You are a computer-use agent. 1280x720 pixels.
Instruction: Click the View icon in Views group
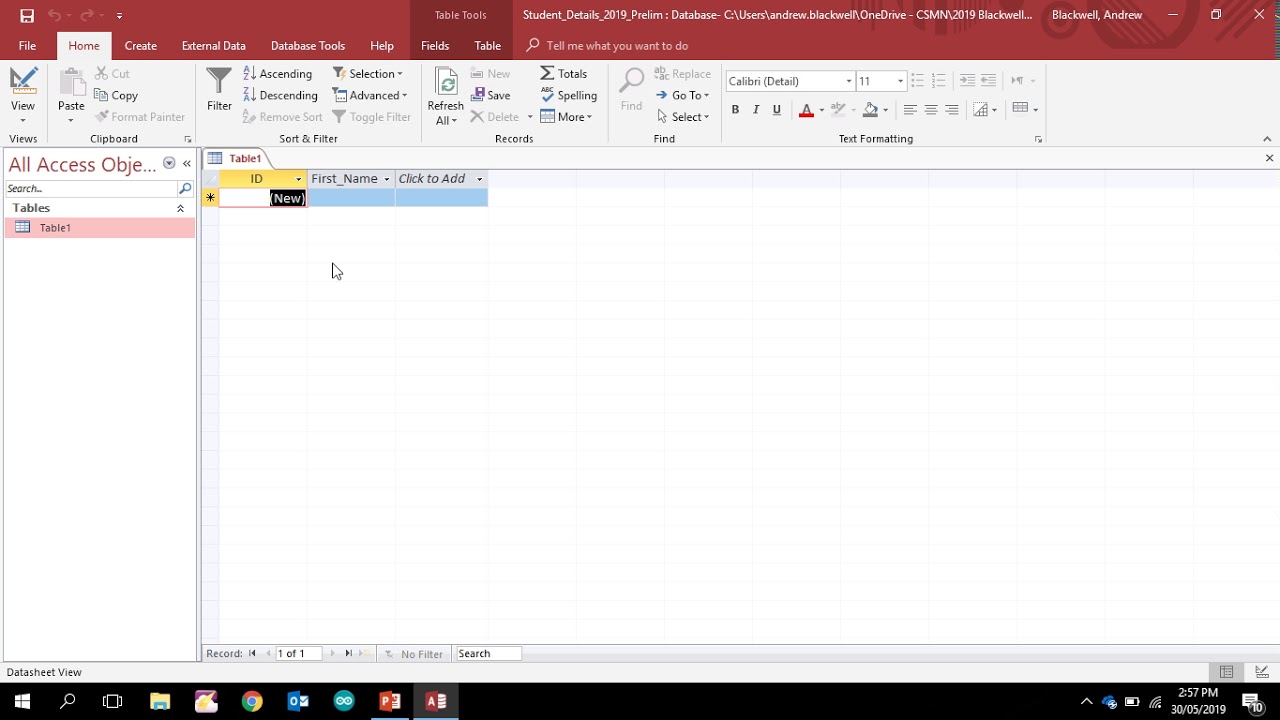coord(22,83)
